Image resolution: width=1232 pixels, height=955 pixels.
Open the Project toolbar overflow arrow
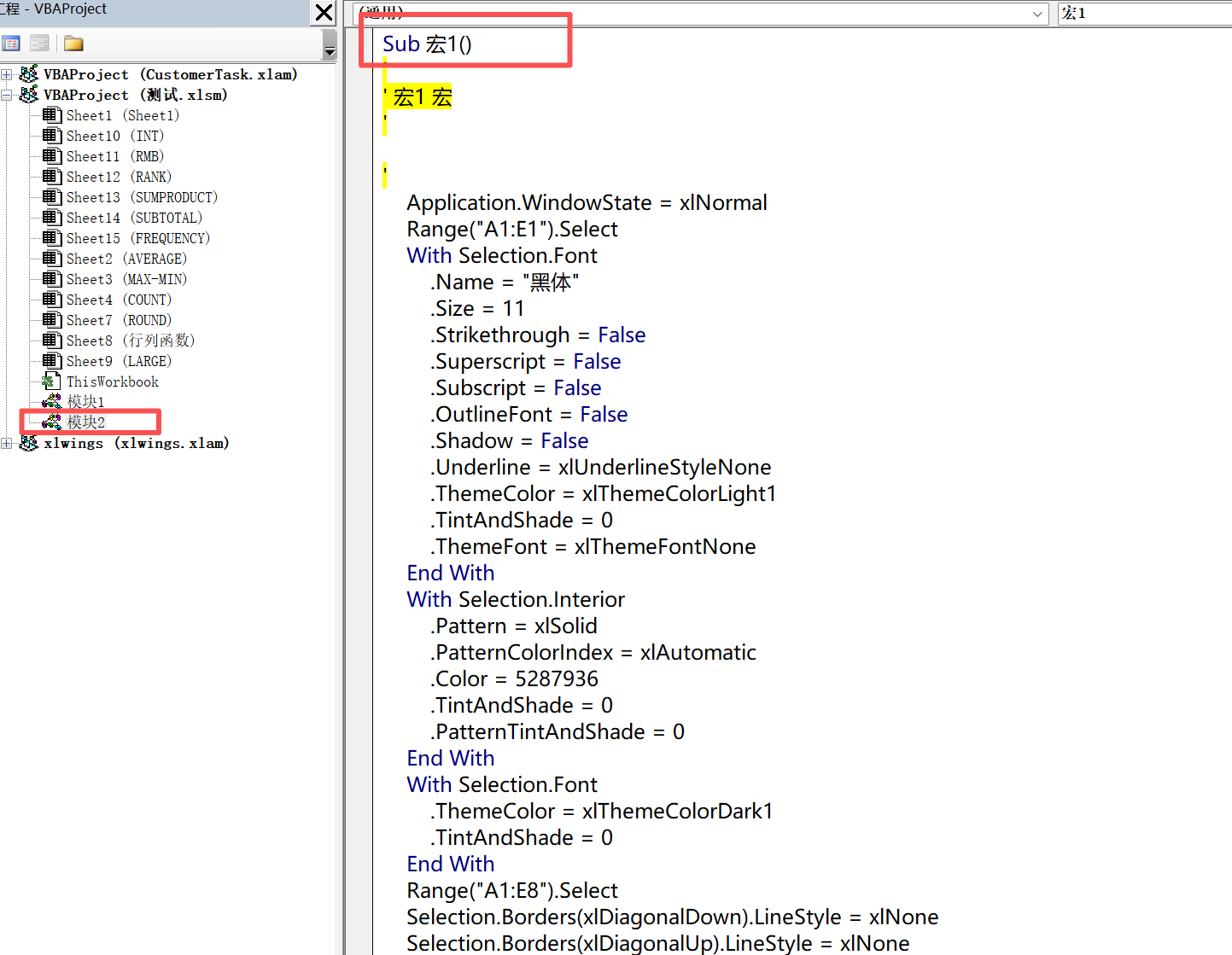[x=330, y=51]
